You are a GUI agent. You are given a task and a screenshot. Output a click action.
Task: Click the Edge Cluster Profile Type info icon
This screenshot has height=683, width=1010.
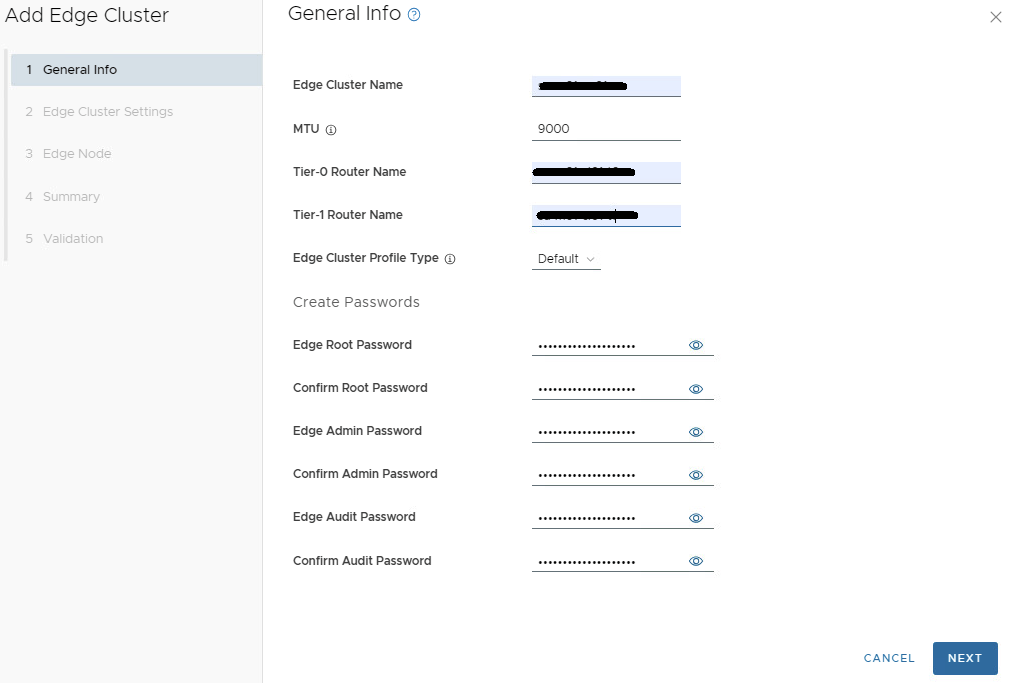(x=450, y=259)
